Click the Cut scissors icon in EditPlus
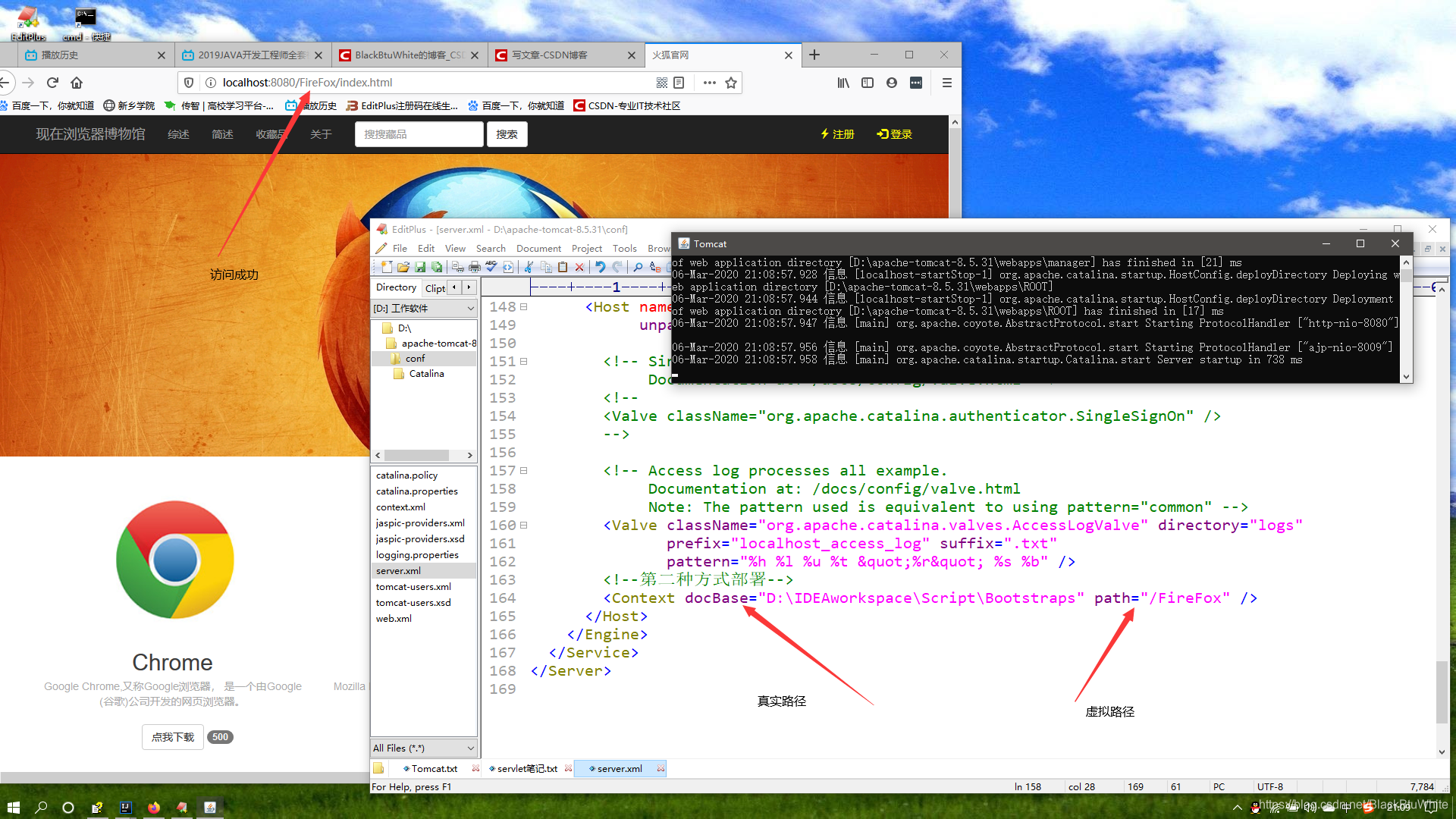 click(x=529, y=267)
